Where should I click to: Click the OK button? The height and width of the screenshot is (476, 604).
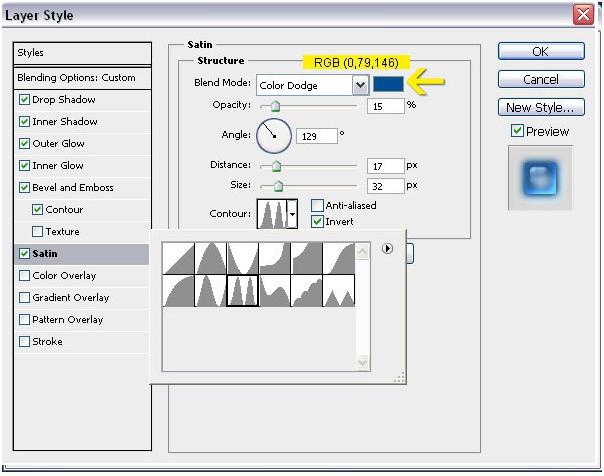541,51
